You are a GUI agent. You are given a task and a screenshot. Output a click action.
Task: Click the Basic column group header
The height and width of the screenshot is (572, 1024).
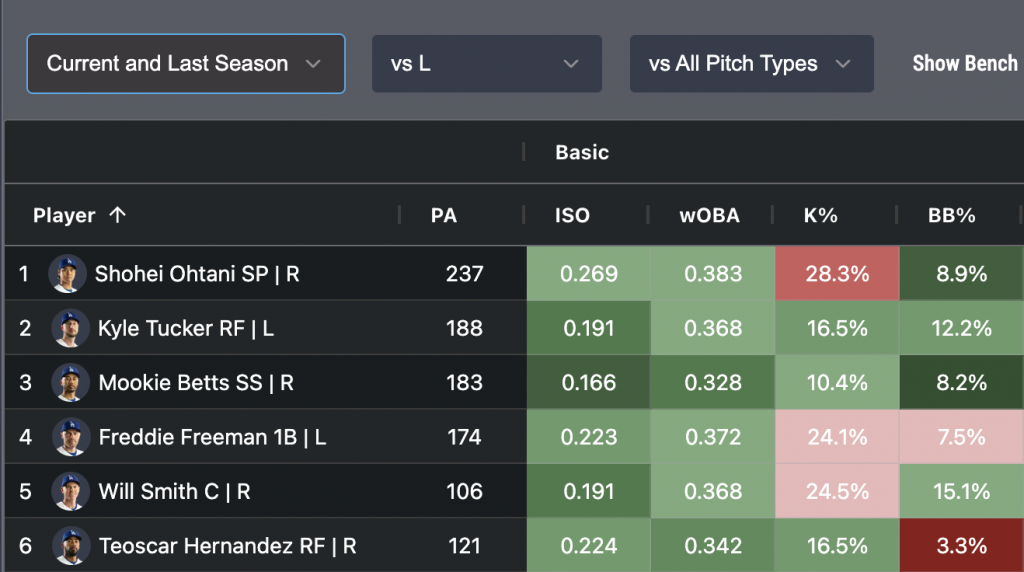click(582, 152)
